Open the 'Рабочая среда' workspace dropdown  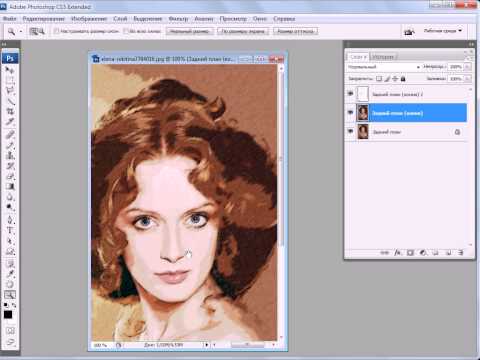coord(443,31)
